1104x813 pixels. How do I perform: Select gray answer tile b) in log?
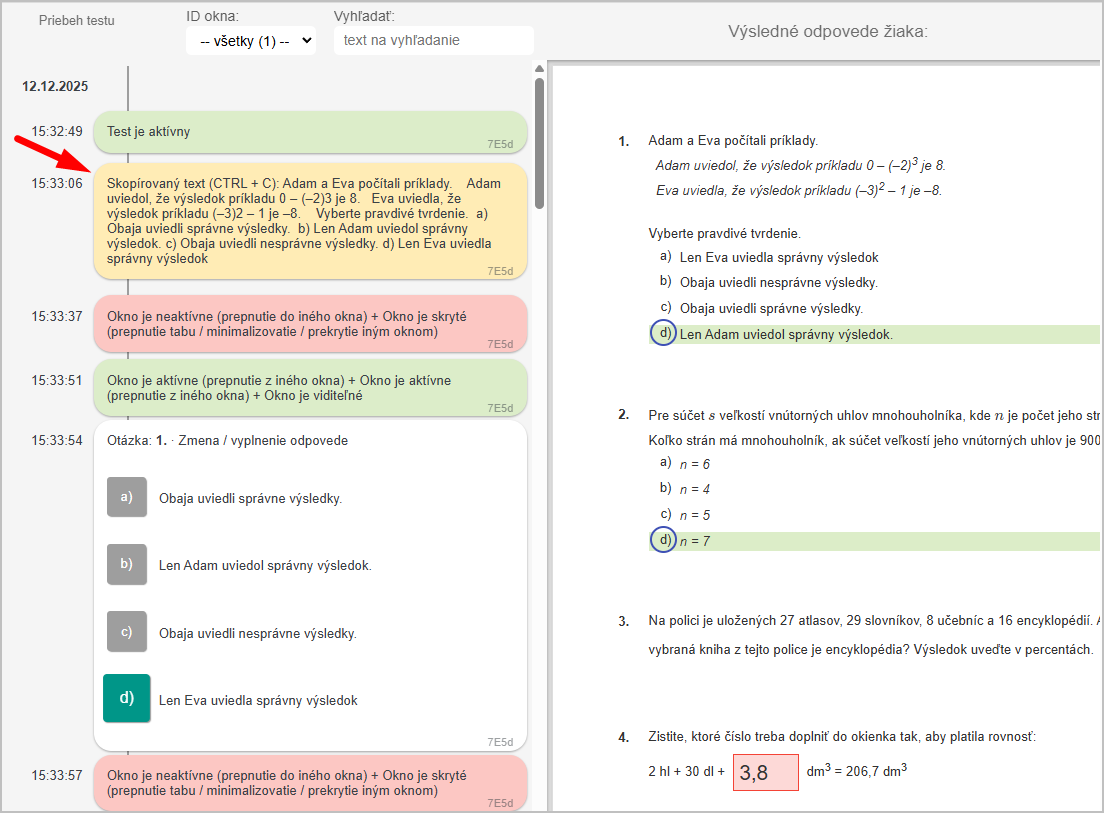(127, 564)
